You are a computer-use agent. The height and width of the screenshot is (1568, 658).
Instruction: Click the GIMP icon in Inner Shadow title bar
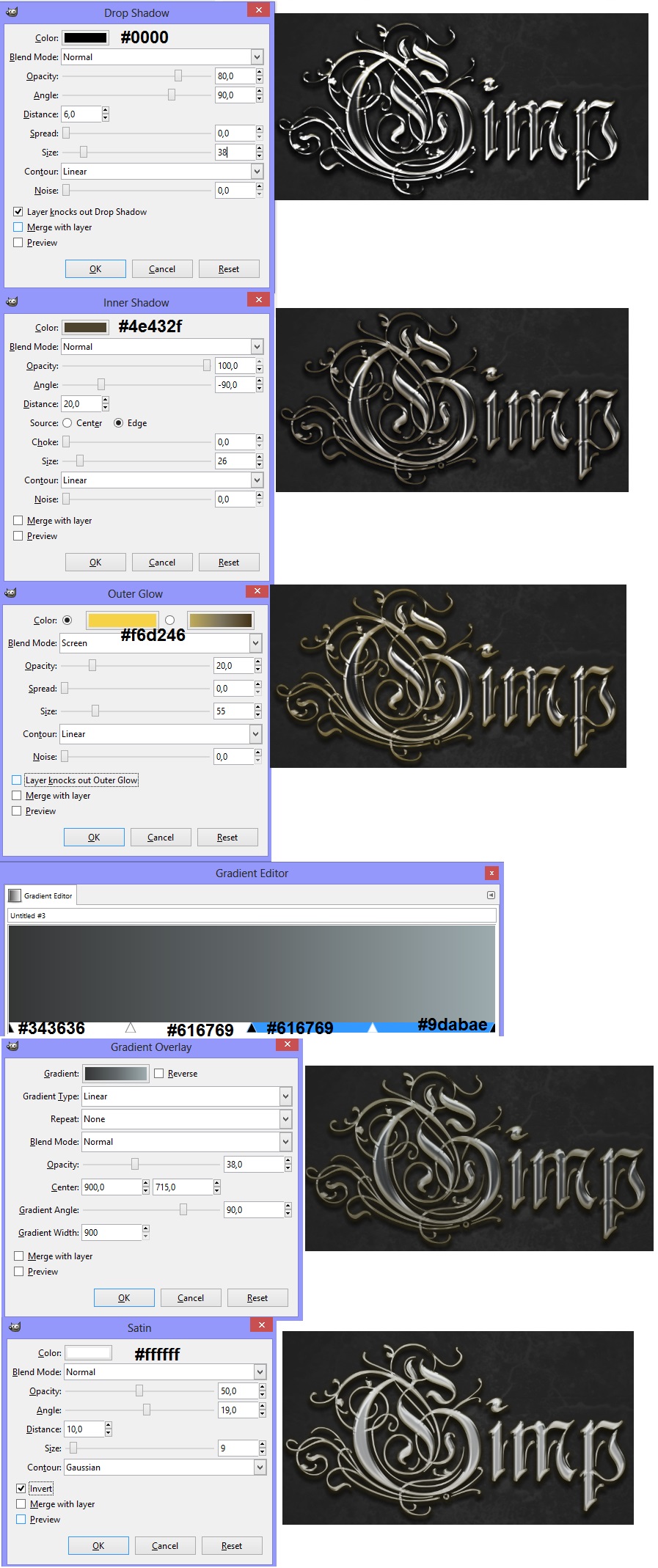click(12, 301)
